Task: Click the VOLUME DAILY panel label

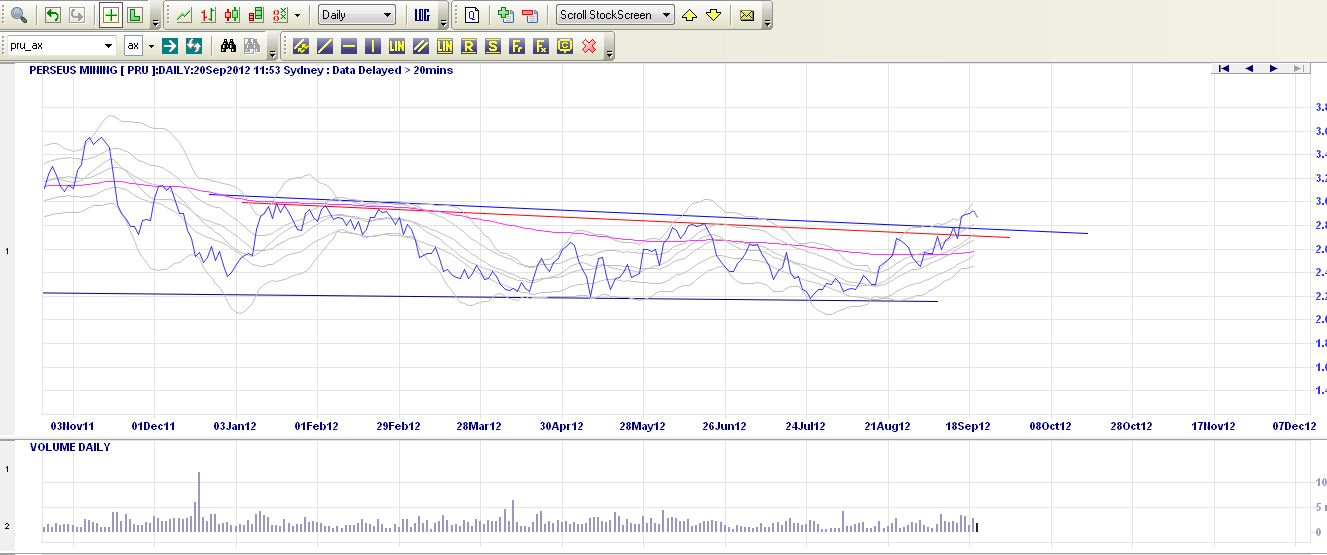Action: click(70, 447)
